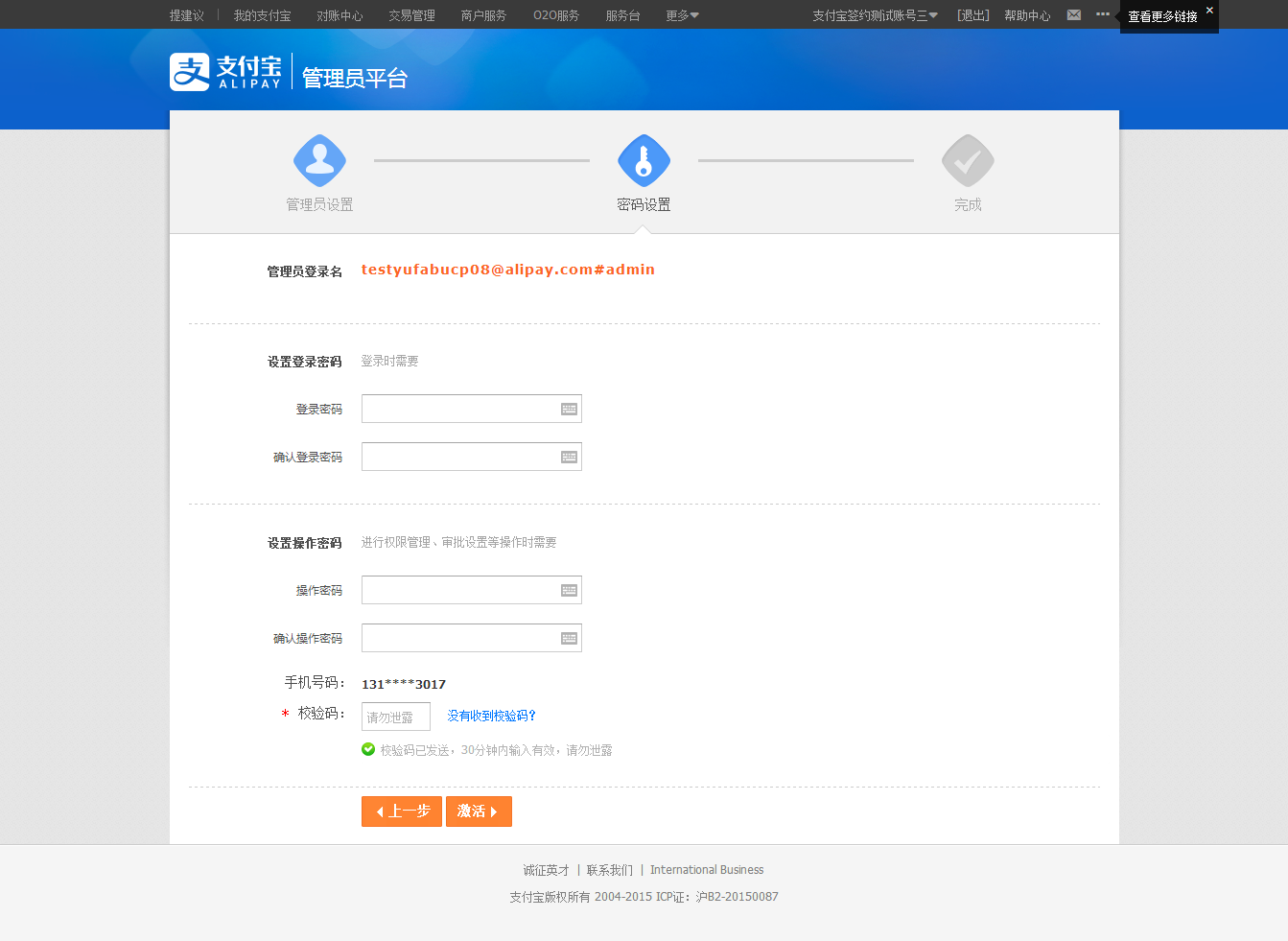
Task: Click the 管理员设置 step user icon
Action: 319,160
